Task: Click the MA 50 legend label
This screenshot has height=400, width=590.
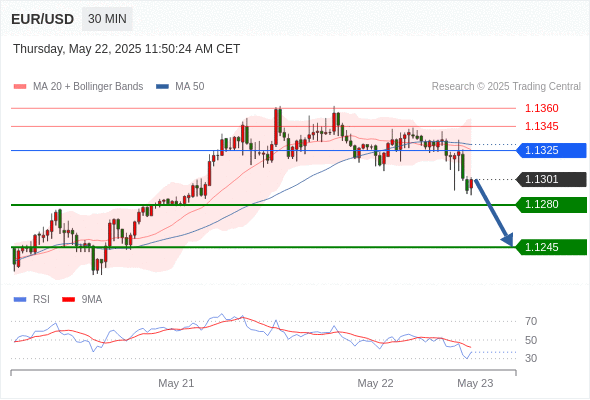Action: coord(190,87)
